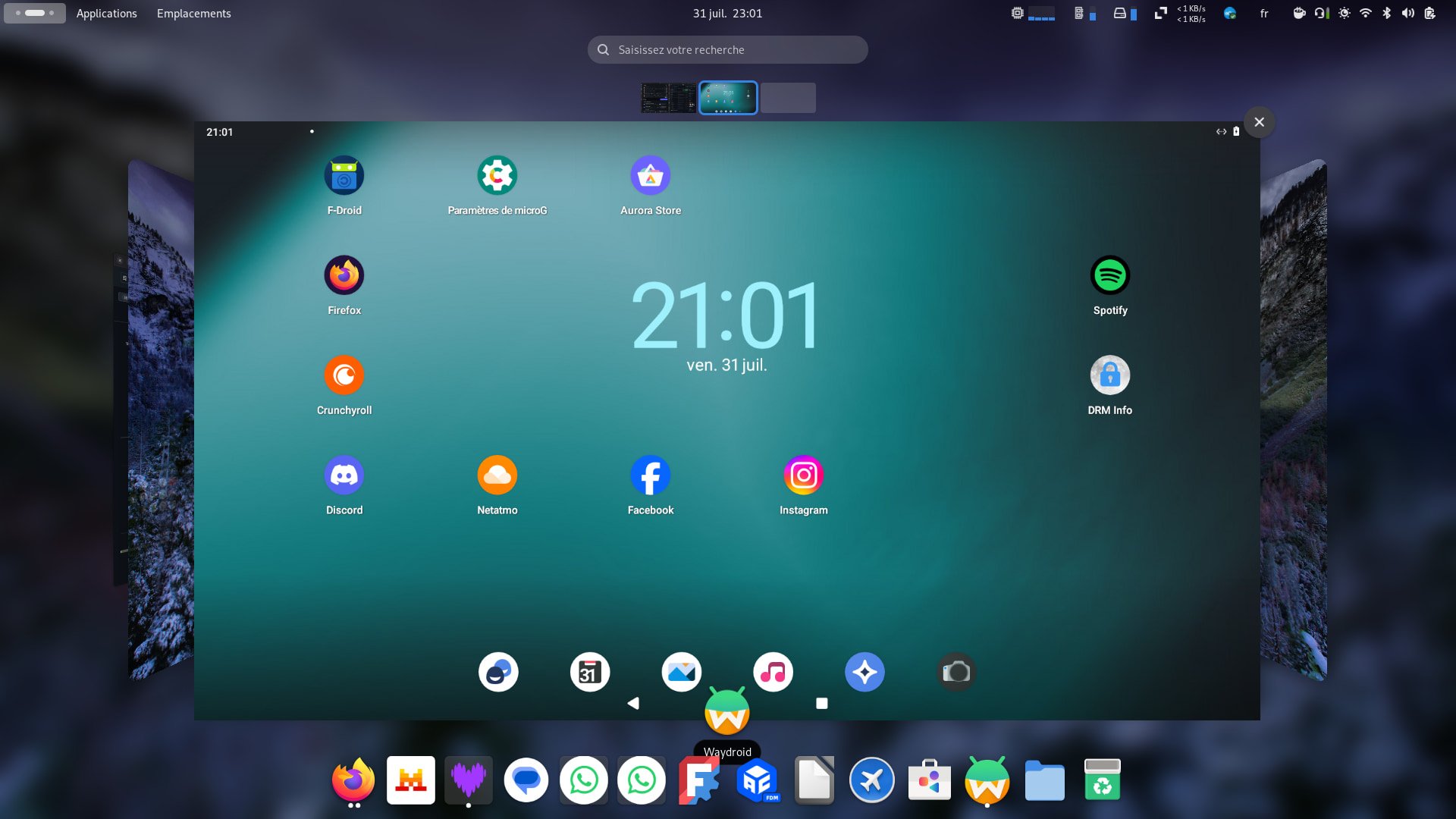Open the Trash in the dash
The height and width of the screenshot is (819, 1456).
(1103, 780)
